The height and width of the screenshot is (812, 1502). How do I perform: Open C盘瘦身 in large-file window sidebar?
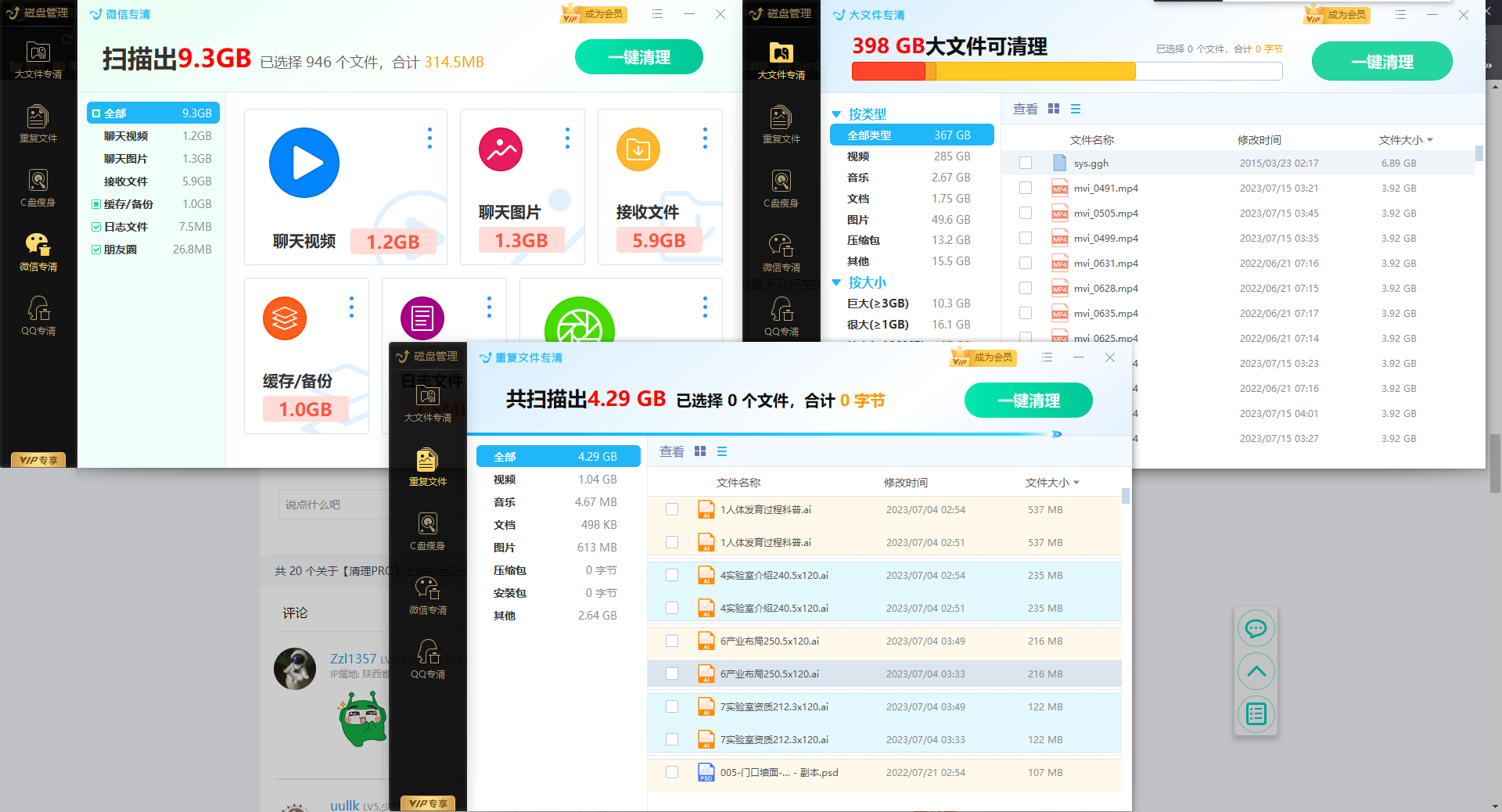[x=782, y=189]
